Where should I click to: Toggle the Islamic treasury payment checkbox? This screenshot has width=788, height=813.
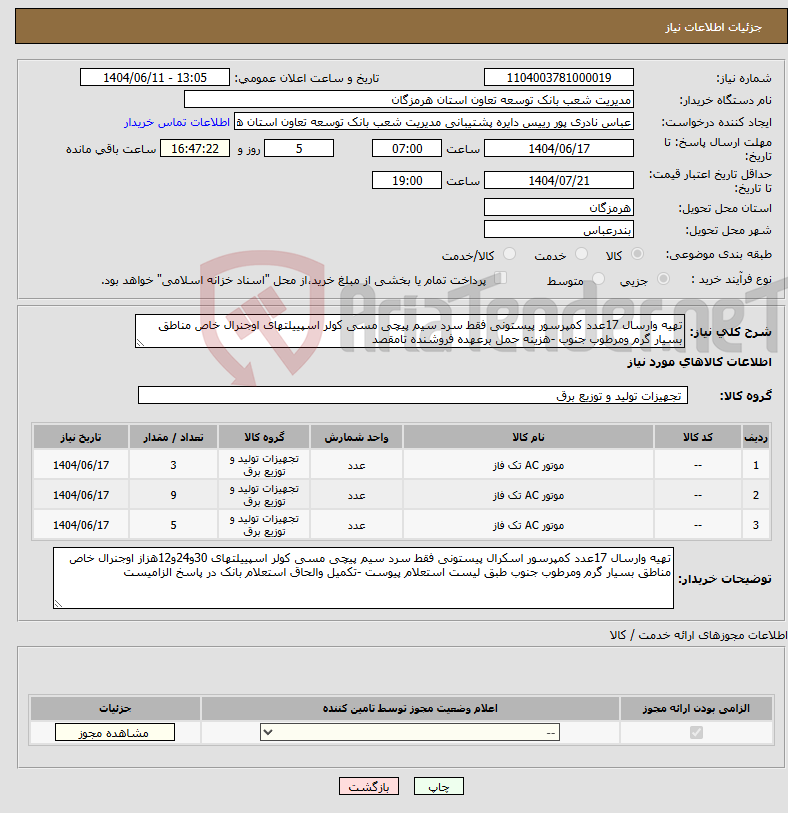500,278
